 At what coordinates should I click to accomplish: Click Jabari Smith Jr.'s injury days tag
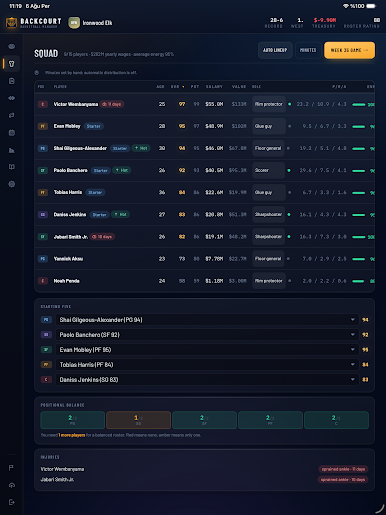[x=102, y=237]
